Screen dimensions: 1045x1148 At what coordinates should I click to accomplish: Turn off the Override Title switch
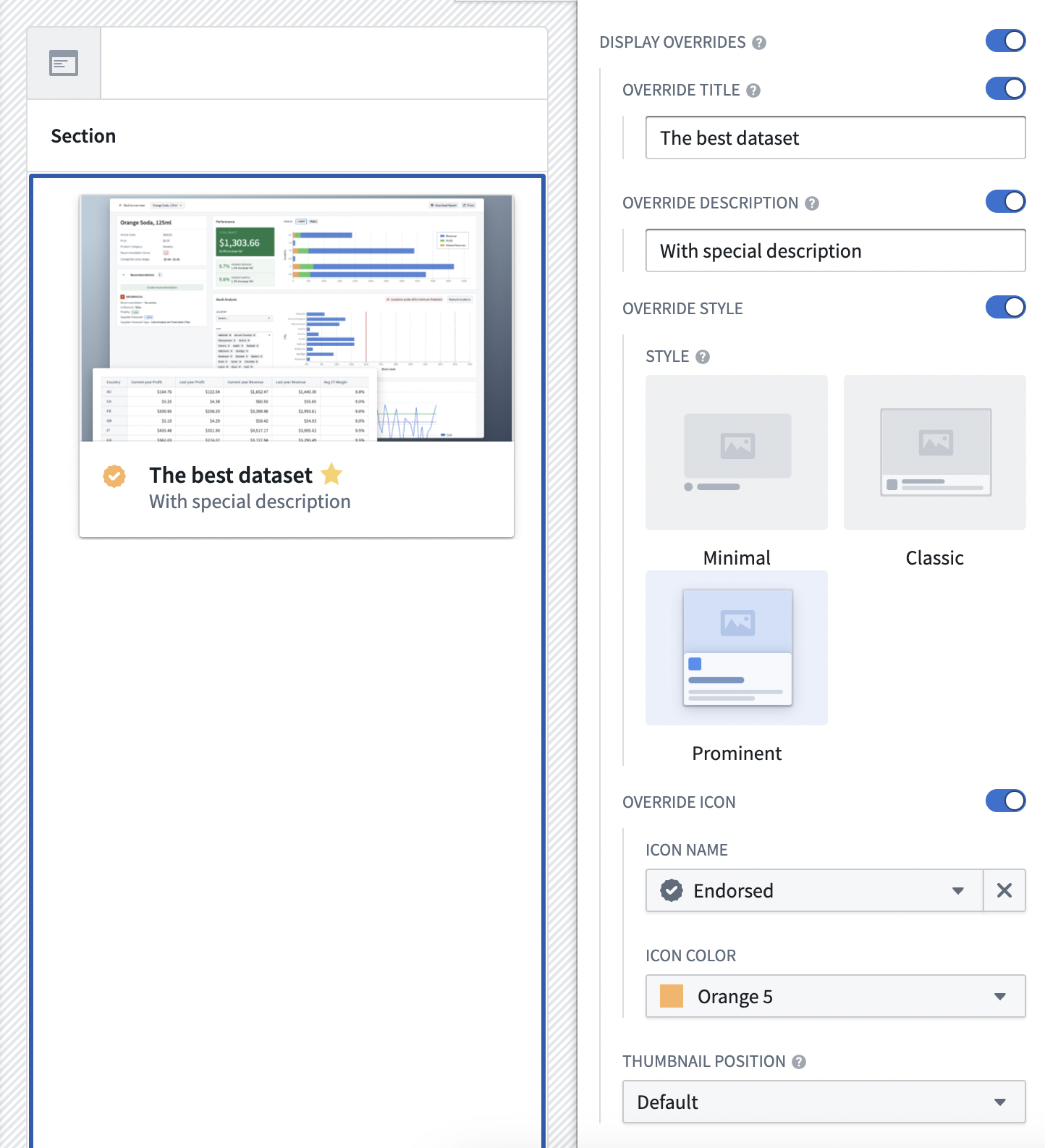click(1005, 88)
